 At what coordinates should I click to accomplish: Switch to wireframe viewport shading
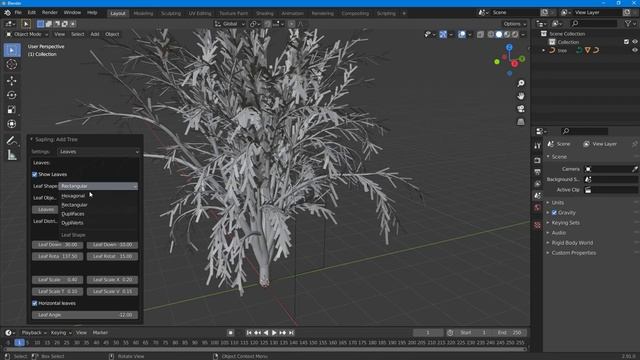pos(491,35)
